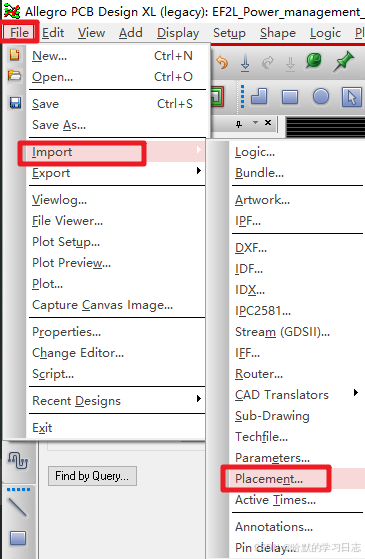The width and height of the screenshot is (365, 559).
Task: Select Plot... menu entry
Action: [117, 284]
